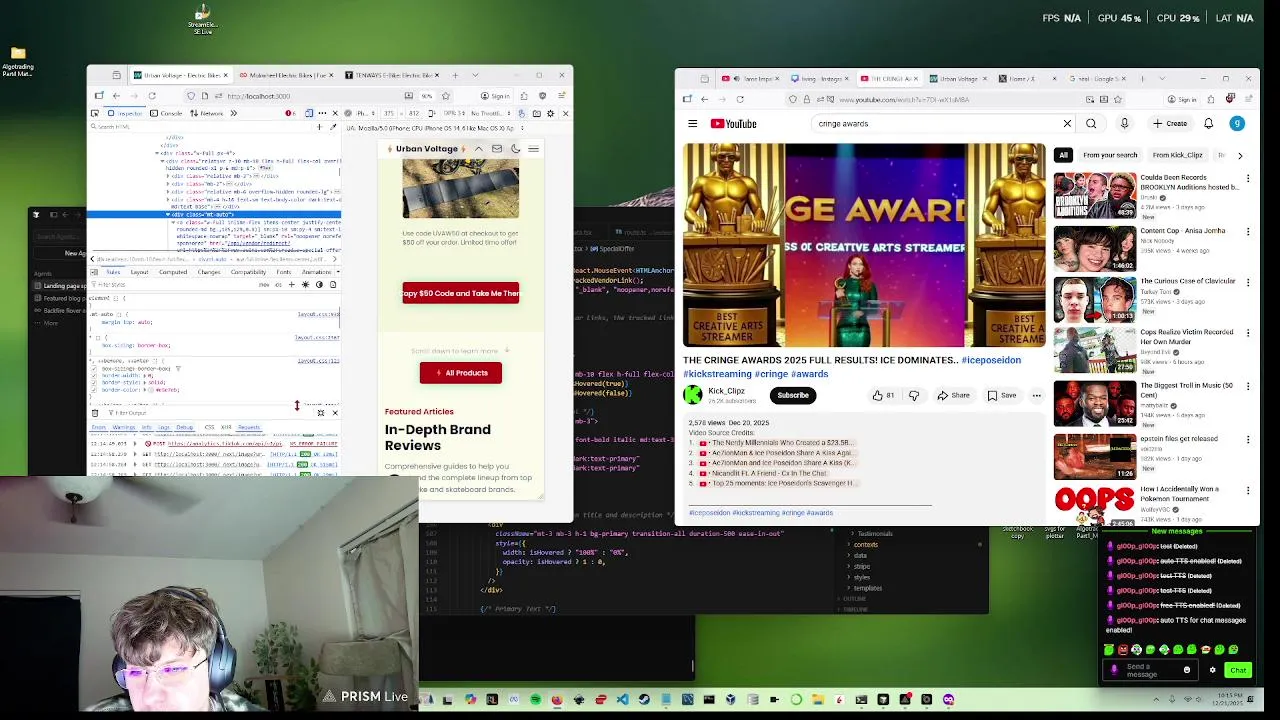Click the YouTube logo
This screenshot has width=1280, height=720.
tap(734, 124)
